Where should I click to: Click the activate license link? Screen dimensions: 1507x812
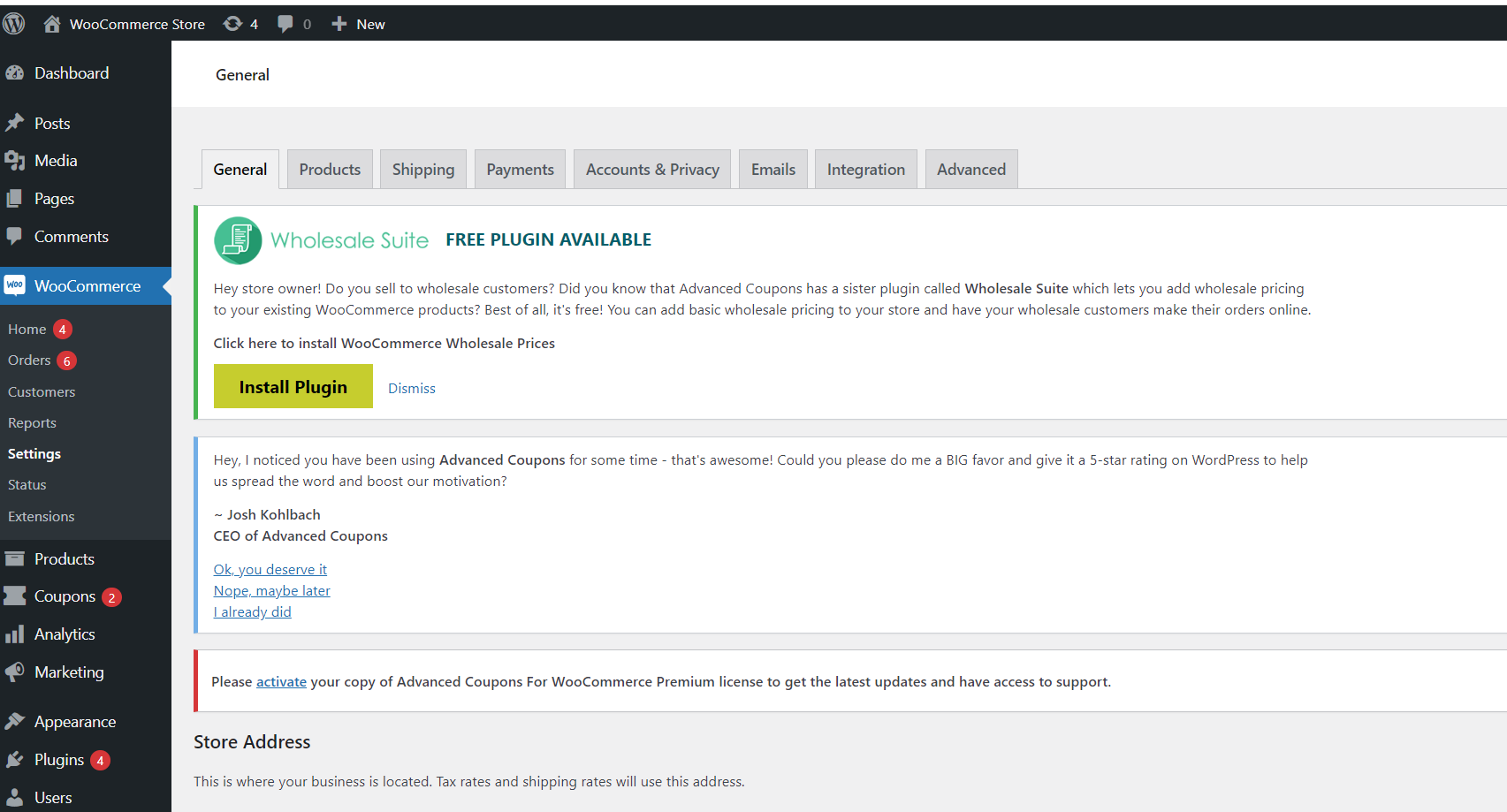tap(281, 681)
